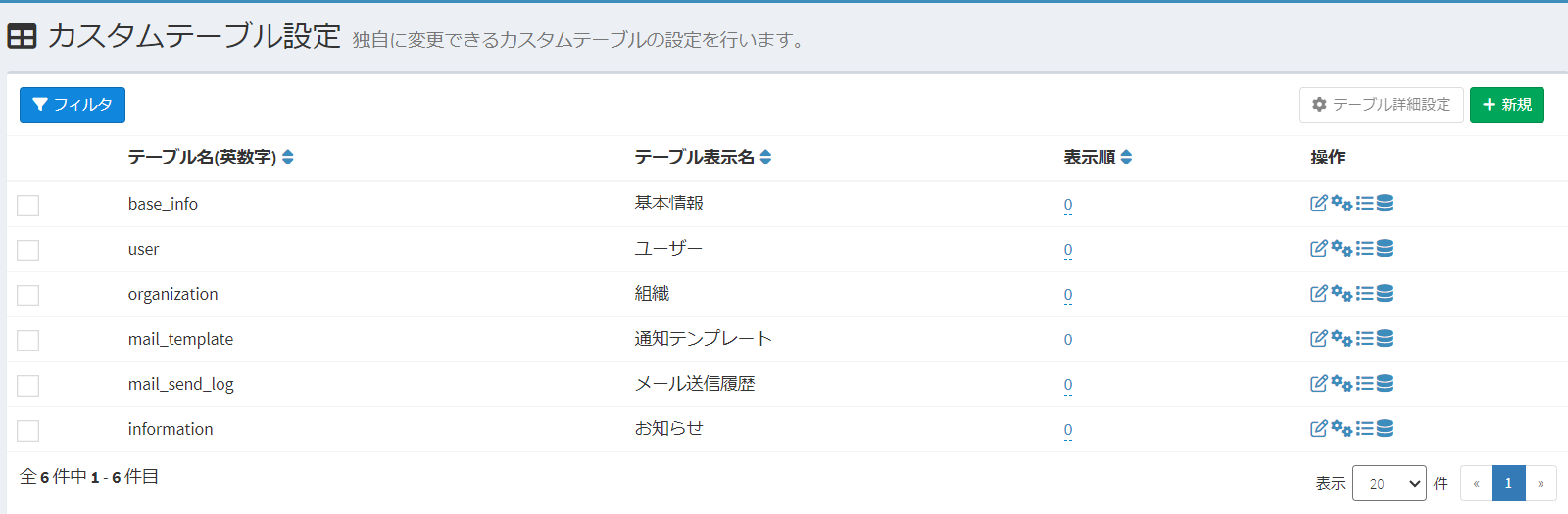
Task: Click the テーブル詳細設定 button
Action: pyautogui.click(x=1381, y=105)
